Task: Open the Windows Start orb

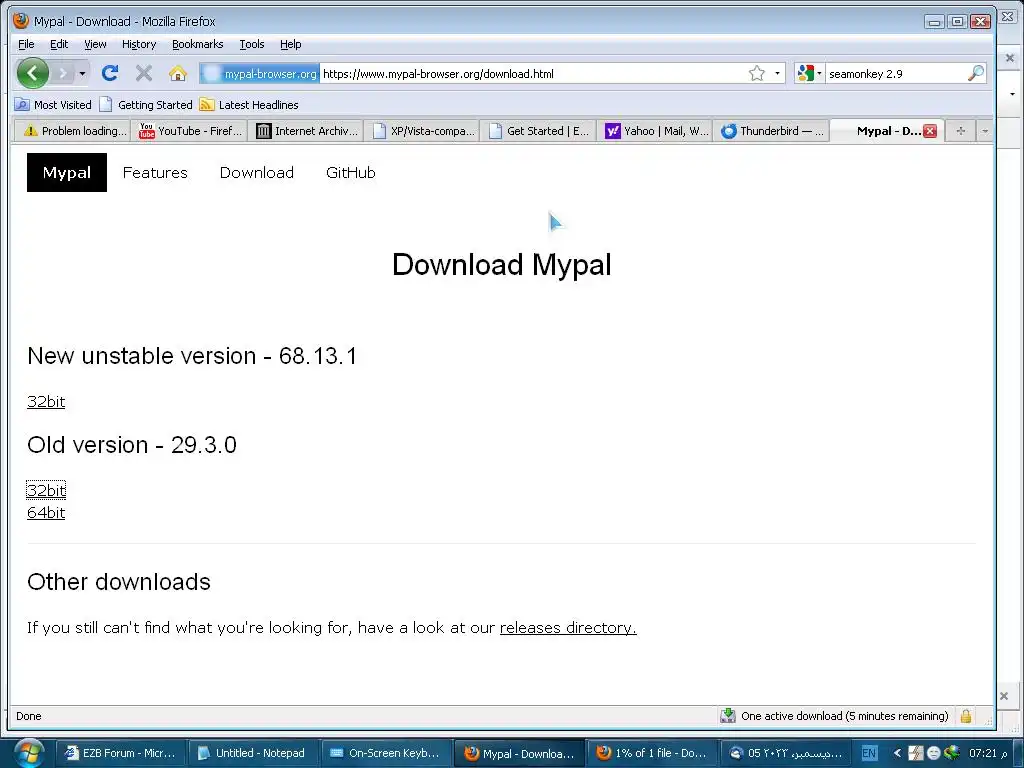Action: click(29, 752)
